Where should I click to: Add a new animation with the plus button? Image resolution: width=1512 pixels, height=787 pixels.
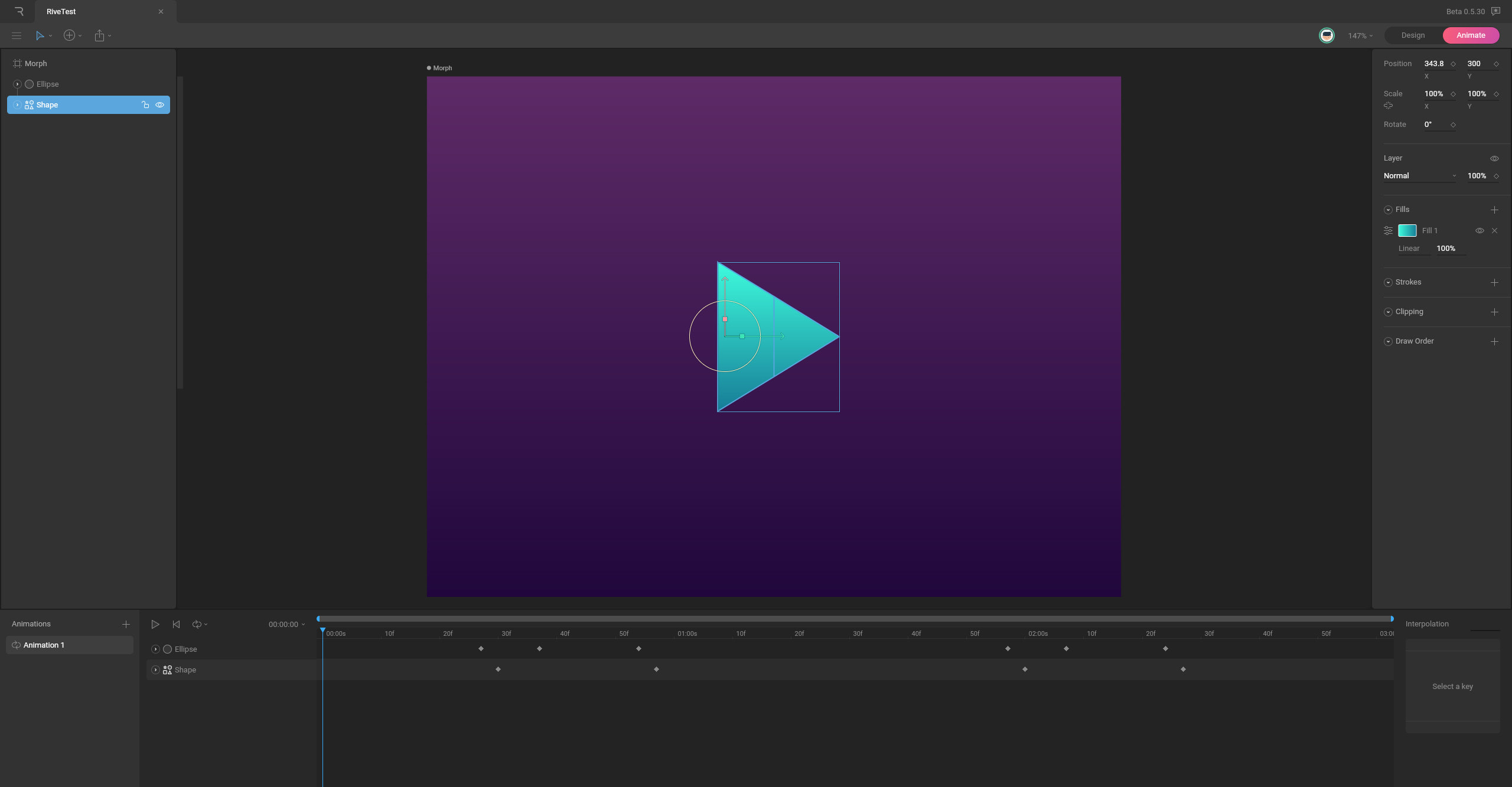pyautogui.click(x=126, y=623)
